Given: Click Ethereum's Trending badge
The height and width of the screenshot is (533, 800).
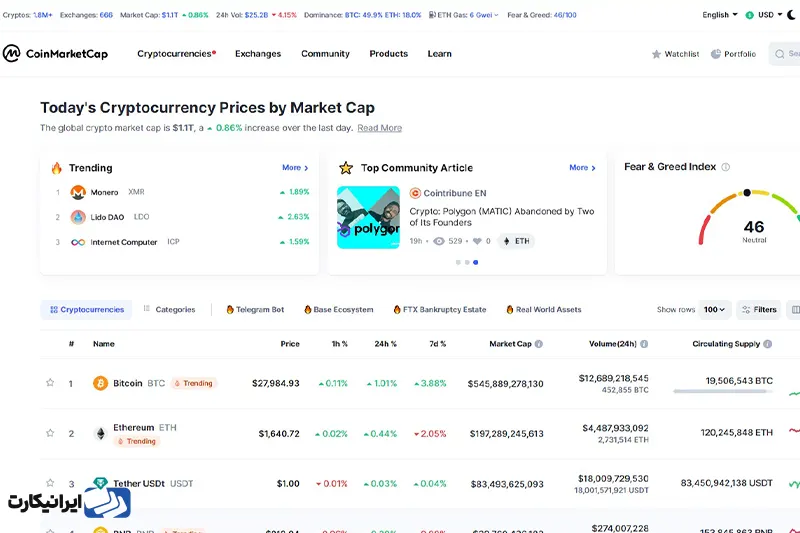Looking at the screenshot, I should [137, 441].
